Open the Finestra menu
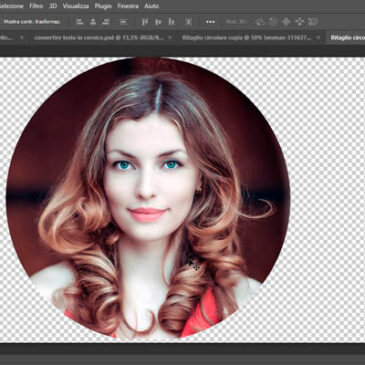365x365 pixels. click(x=128, y=6)
